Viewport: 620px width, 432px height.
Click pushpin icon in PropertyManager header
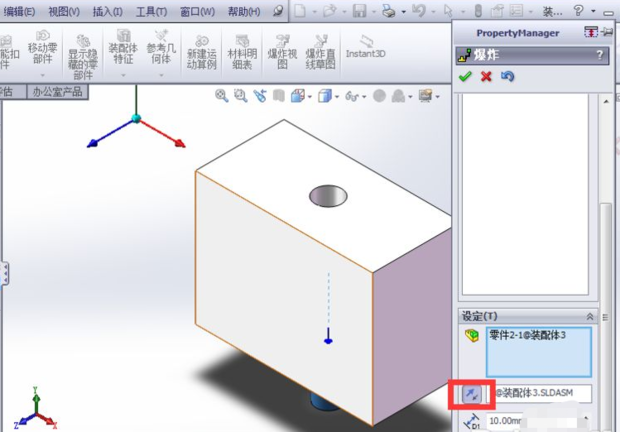click(x=607, y=32)
